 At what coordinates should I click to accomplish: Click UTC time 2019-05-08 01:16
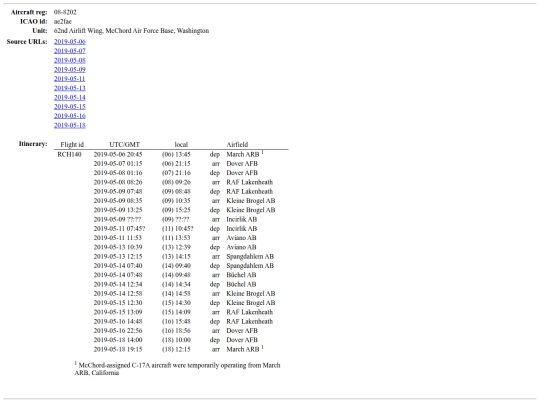point(118,173)
